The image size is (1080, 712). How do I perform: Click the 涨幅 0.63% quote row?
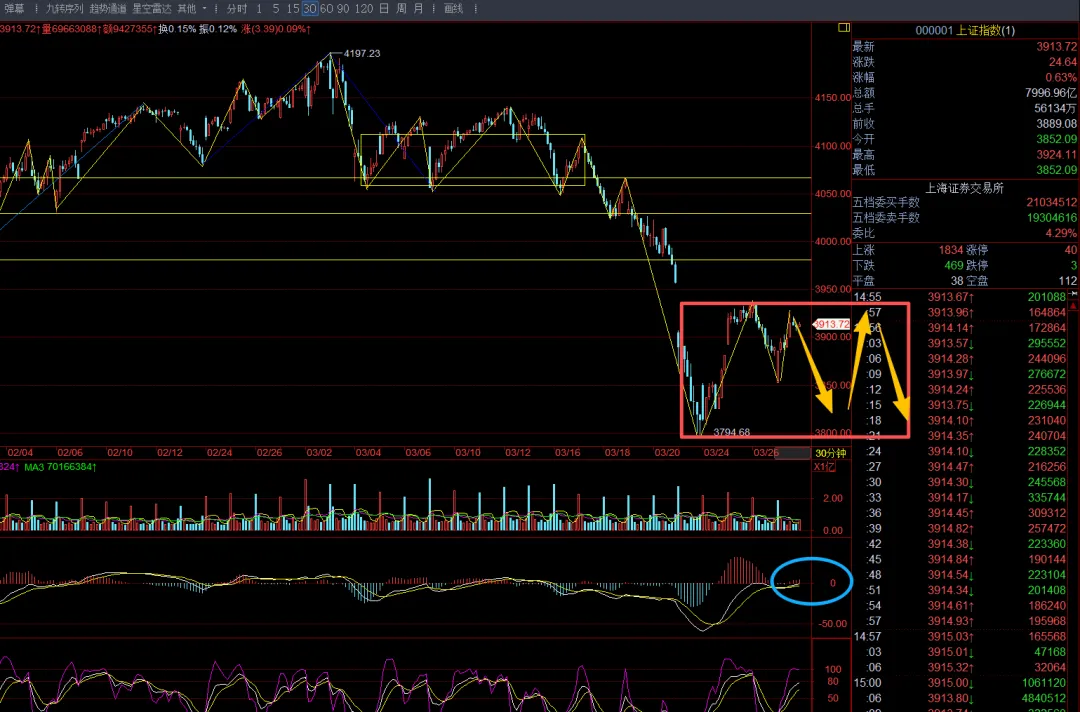[964, 77]
